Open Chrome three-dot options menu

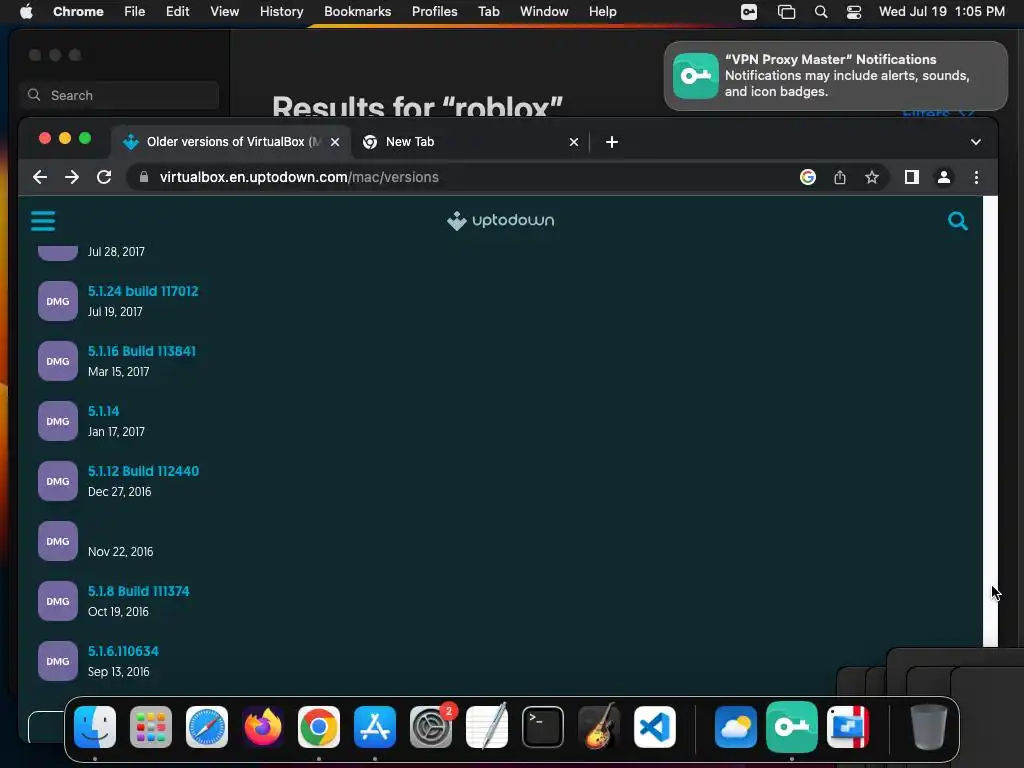(976, 177)
